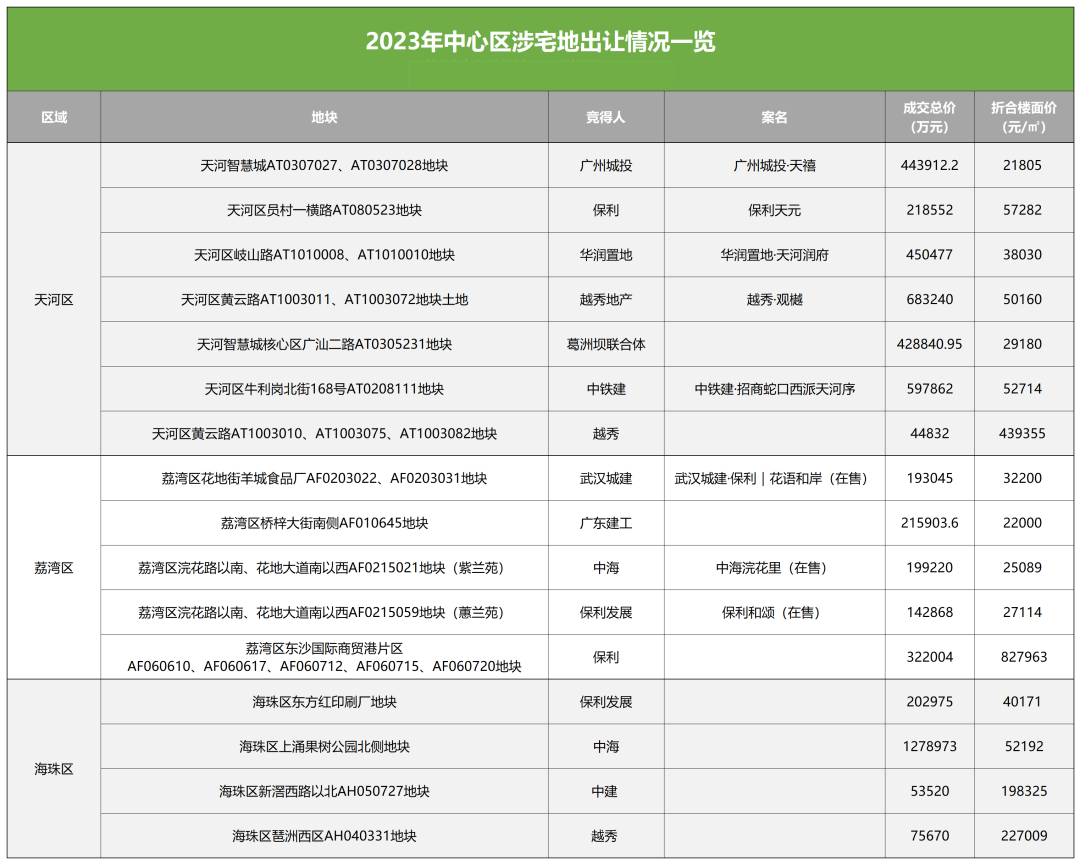Click the 武汉城建·保利｜花语和岸（在售）cell
Screen dimensions: 1080x865
click(772, 478)
